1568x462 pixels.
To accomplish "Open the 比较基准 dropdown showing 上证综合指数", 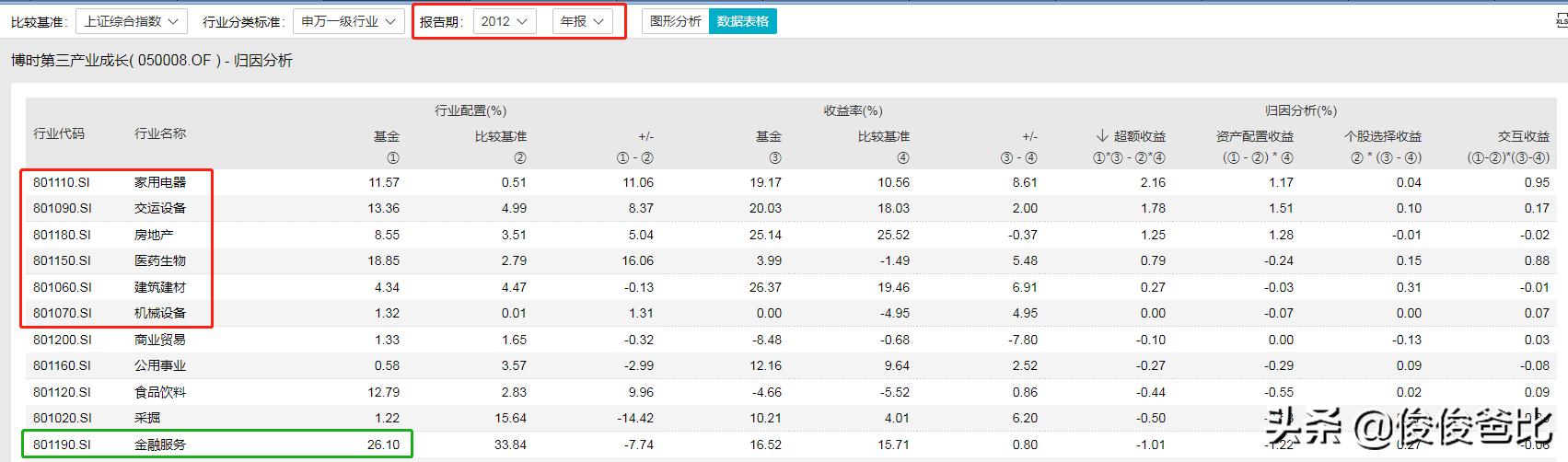I will point(132,21).
